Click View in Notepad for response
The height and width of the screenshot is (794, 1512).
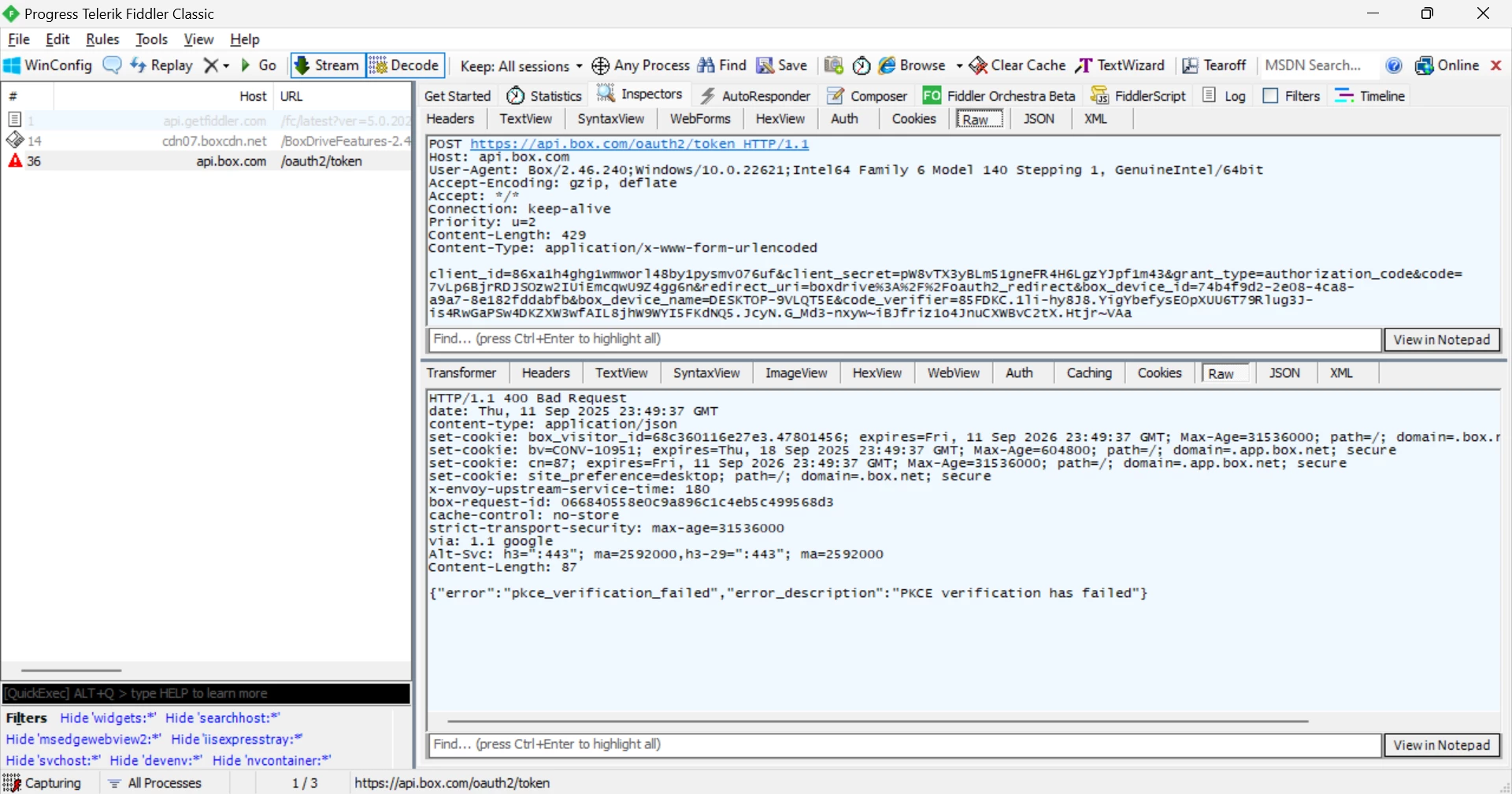click(1442, 745)
